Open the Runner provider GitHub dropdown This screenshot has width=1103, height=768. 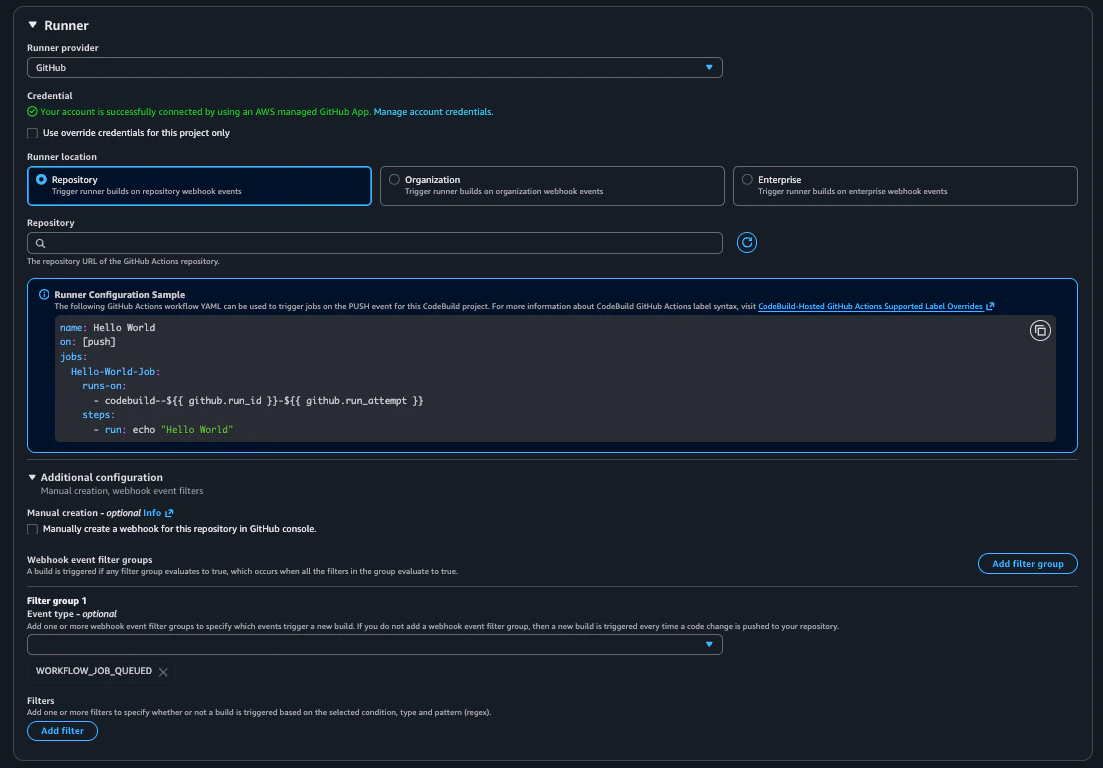374,68
